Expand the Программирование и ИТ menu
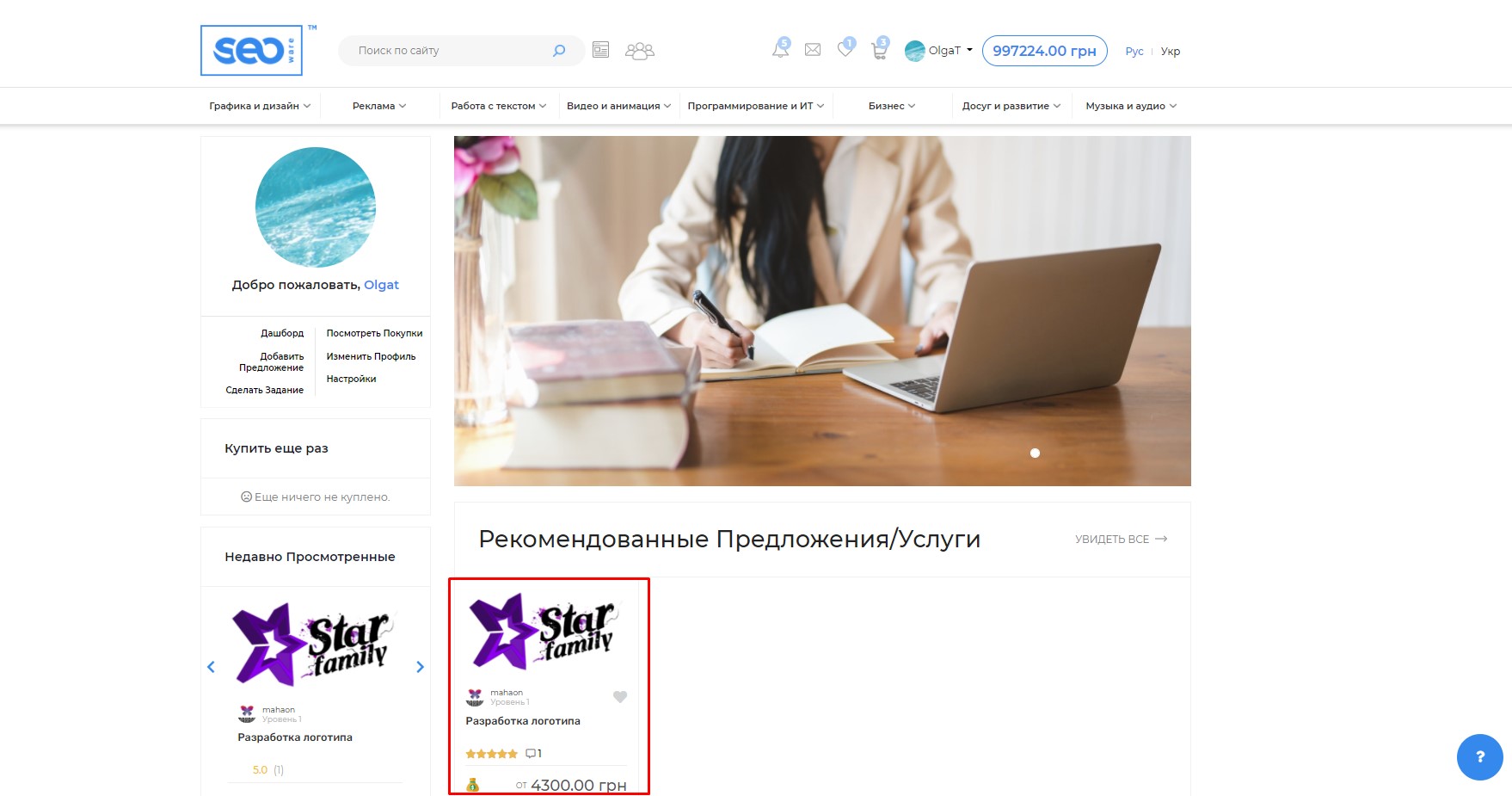The height and width of the screenshot is (796, 1512). [755, 106]
